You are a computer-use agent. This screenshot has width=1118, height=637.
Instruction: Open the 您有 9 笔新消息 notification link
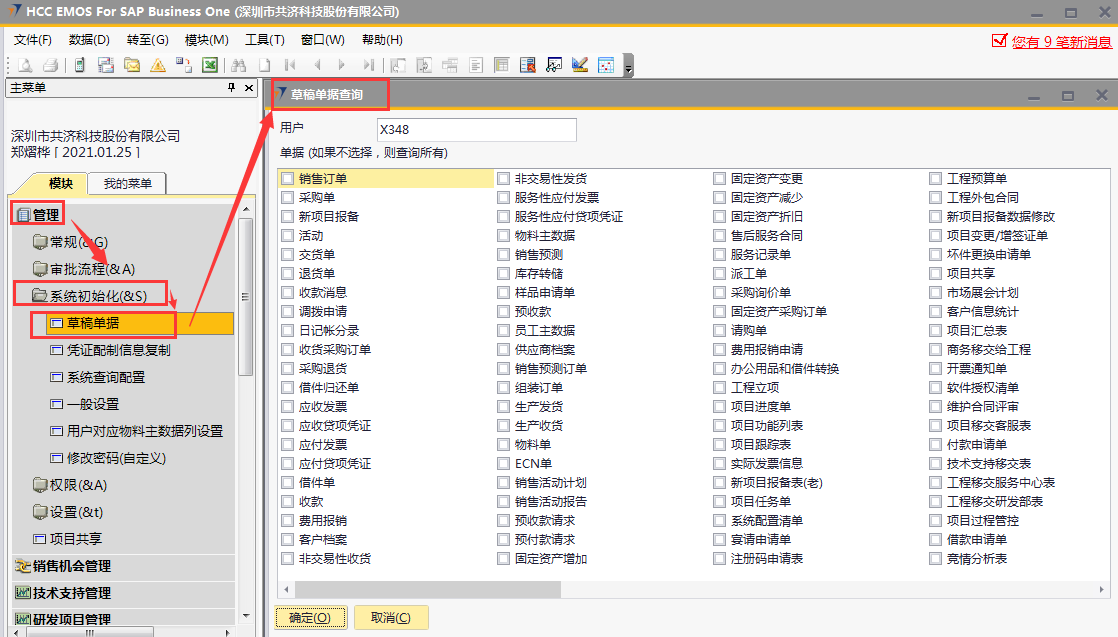point(1061,42)
